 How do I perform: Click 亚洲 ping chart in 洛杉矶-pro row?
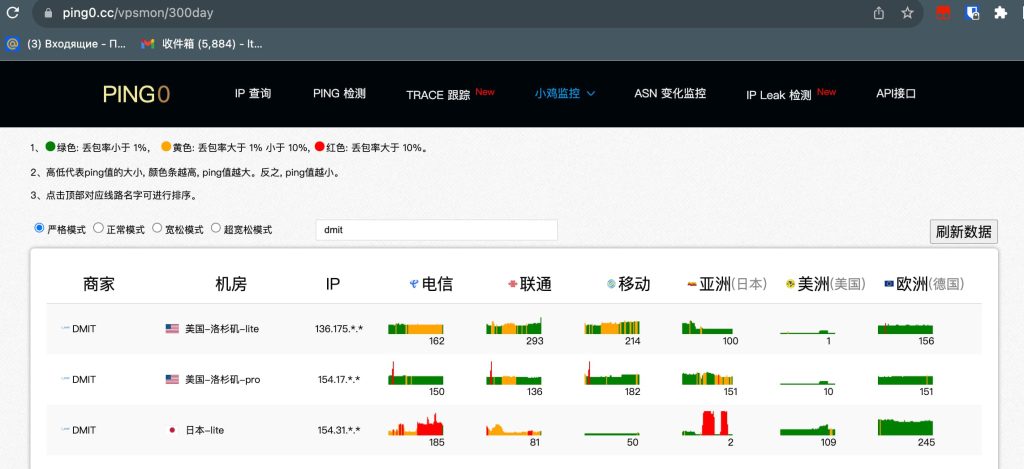tap(708, 378)
